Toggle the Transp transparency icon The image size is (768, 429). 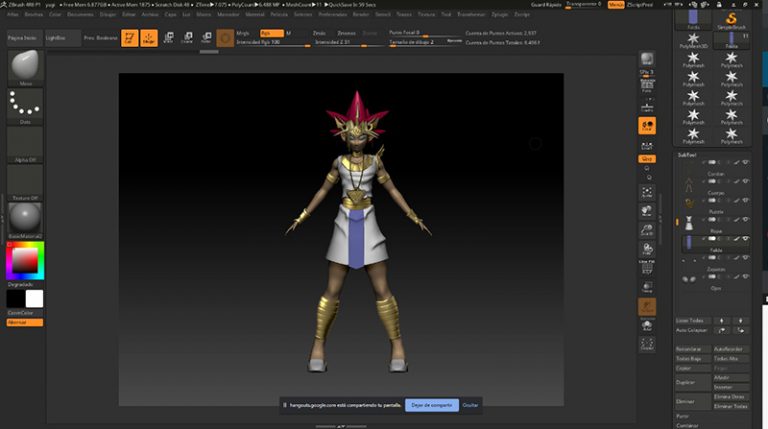tap(647, 287)
